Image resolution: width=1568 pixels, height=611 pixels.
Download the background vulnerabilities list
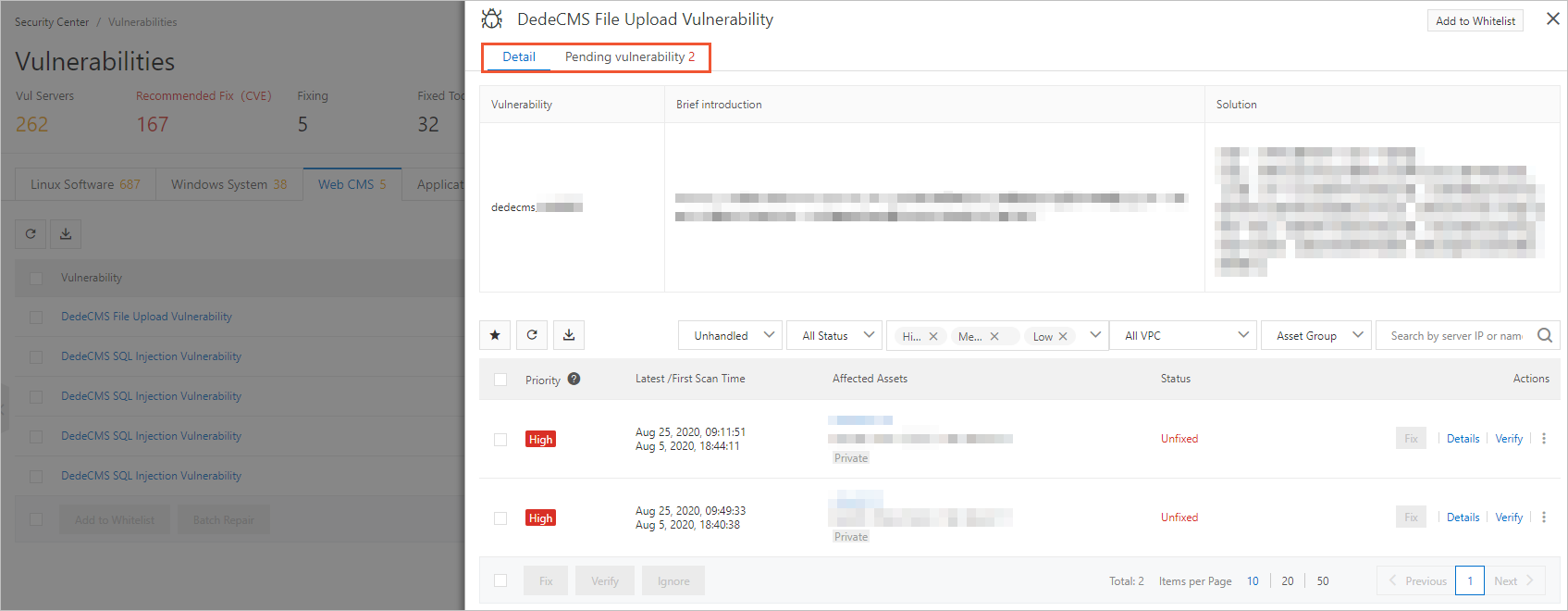[66, 234]
